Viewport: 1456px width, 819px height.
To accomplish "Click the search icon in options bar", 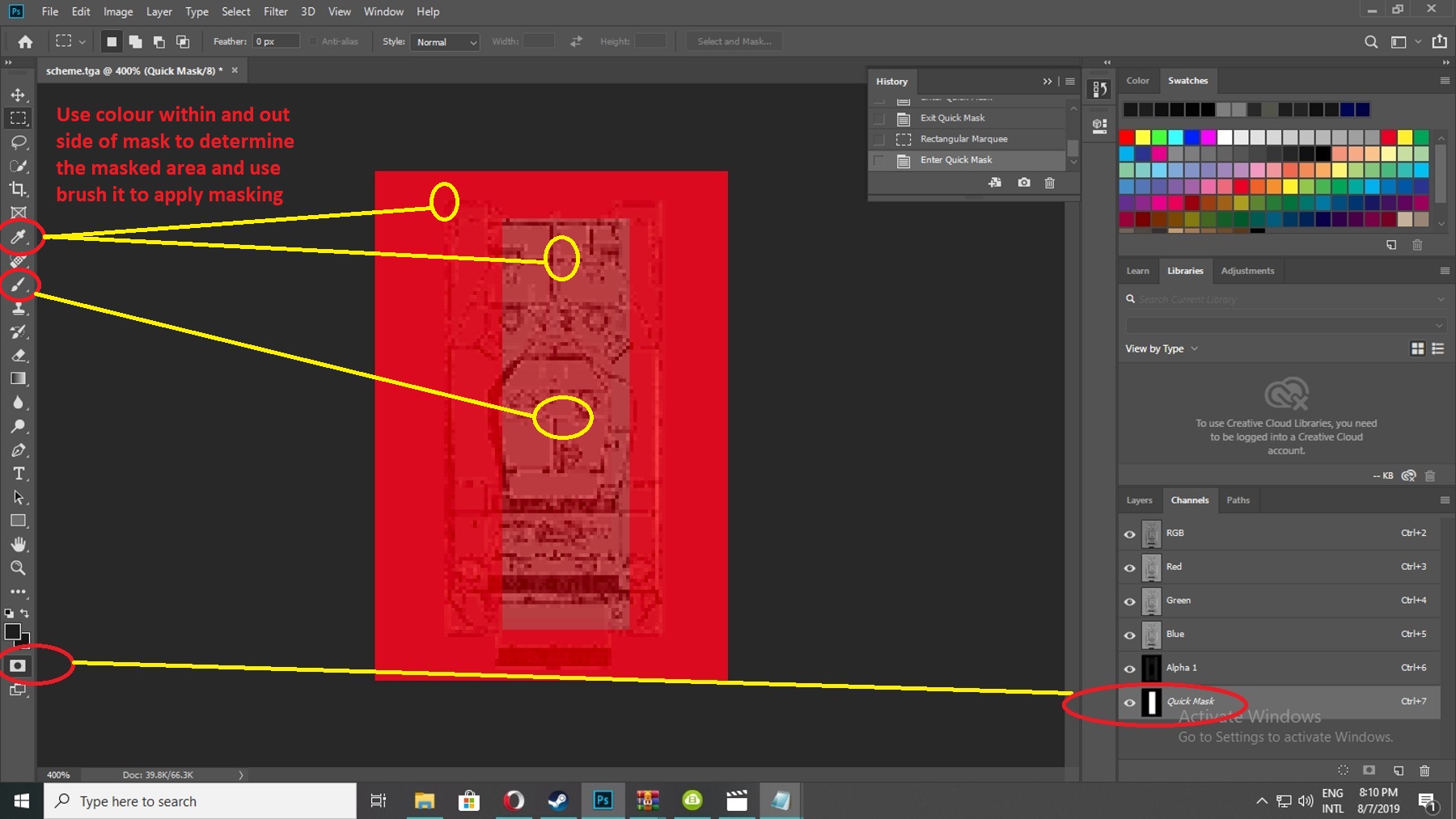I will pyautogui.click(x=1370, y=41).
